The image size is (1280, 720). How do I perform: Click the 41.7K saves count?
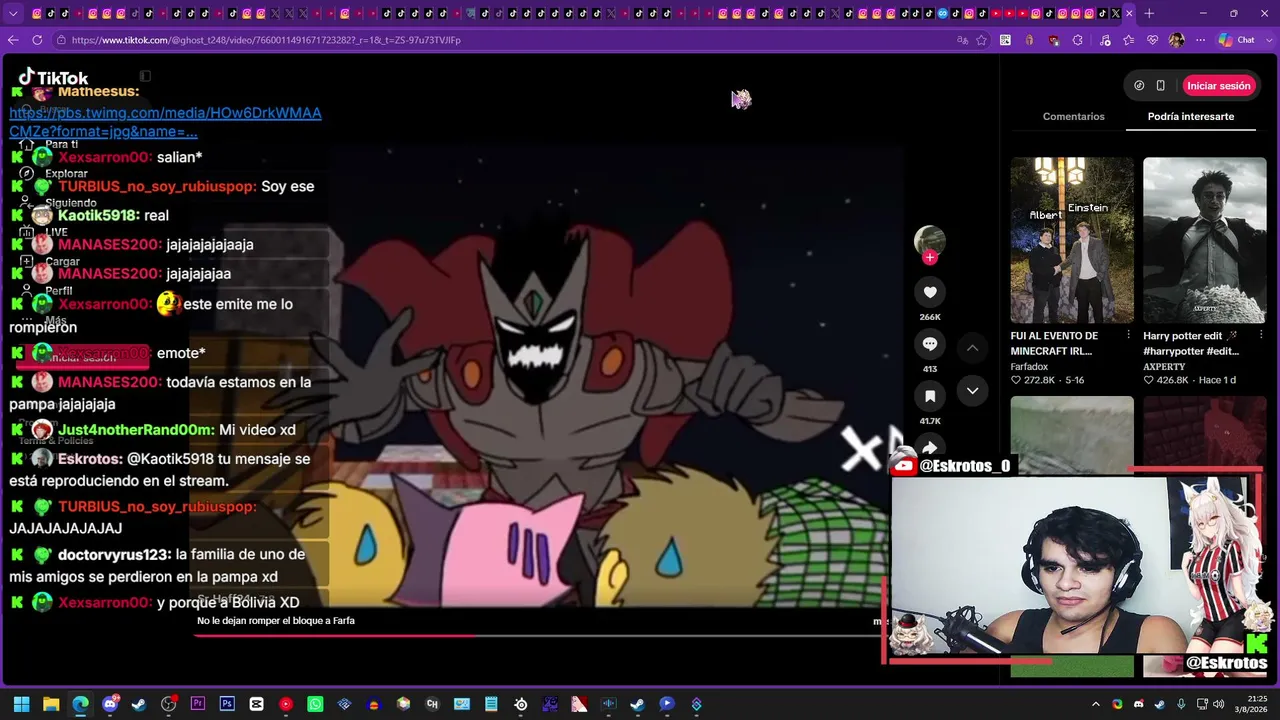click(930, 421)
